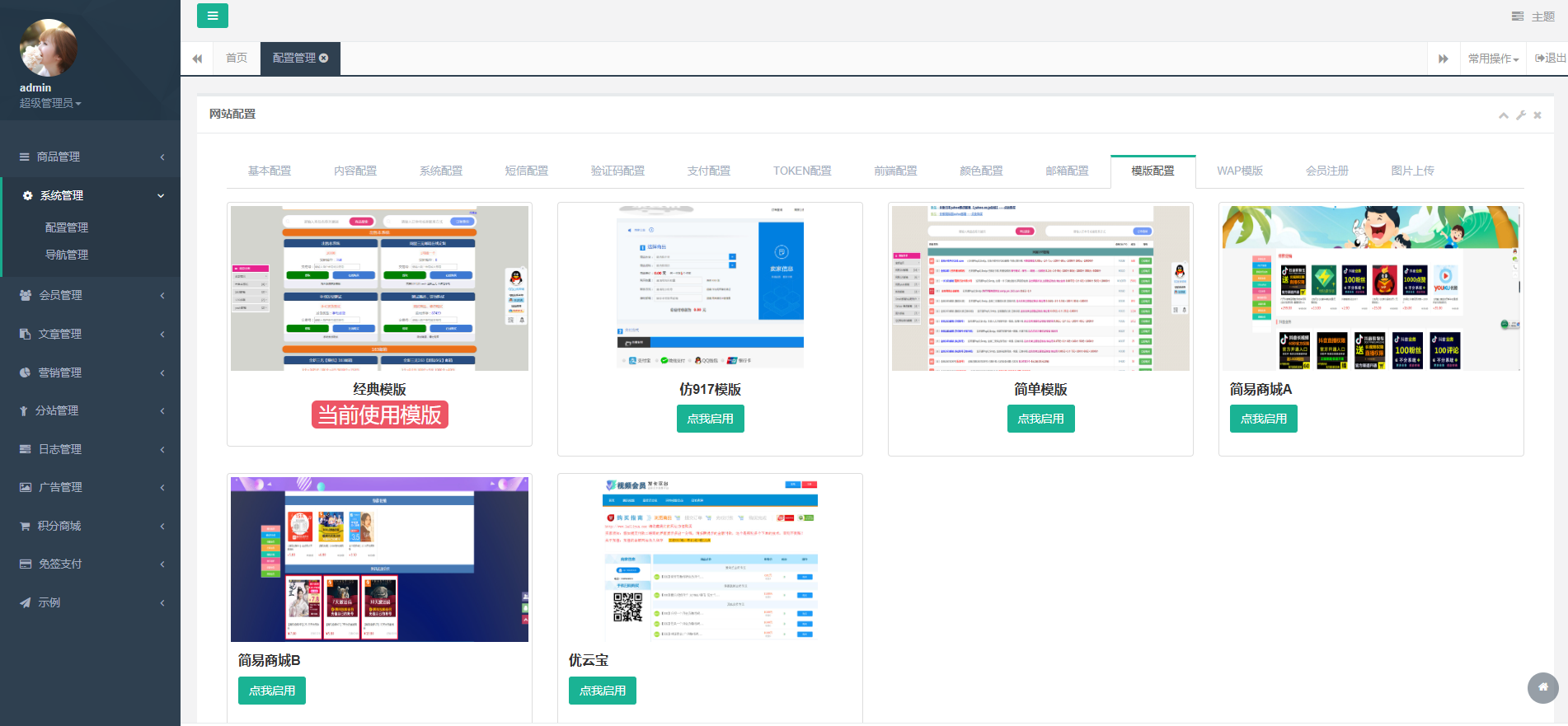1568x726 pixels.
Task: Click the 退出 logout icon
Action: pos(1541,59)
